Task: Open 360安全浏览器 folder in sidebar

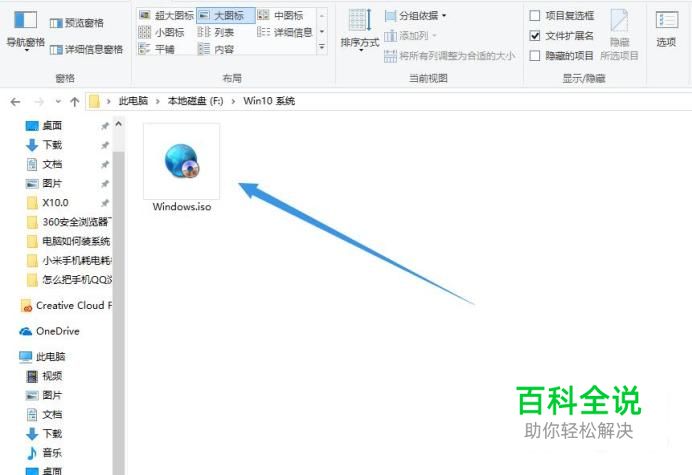Action: pos(68,222)
